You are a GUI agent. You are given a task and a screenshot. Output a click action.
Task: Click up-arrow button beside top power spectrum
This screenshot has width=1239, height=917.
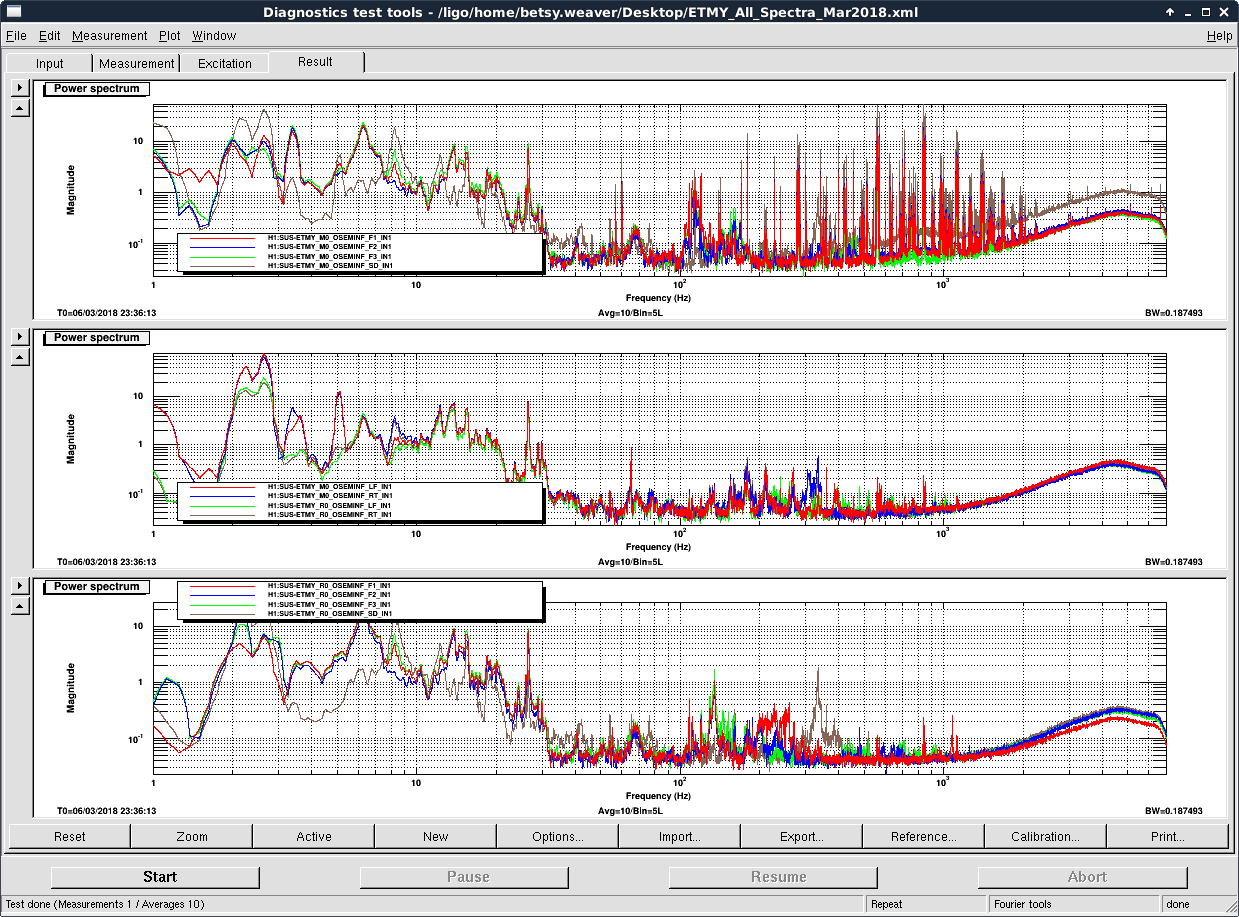click(20, 107)
